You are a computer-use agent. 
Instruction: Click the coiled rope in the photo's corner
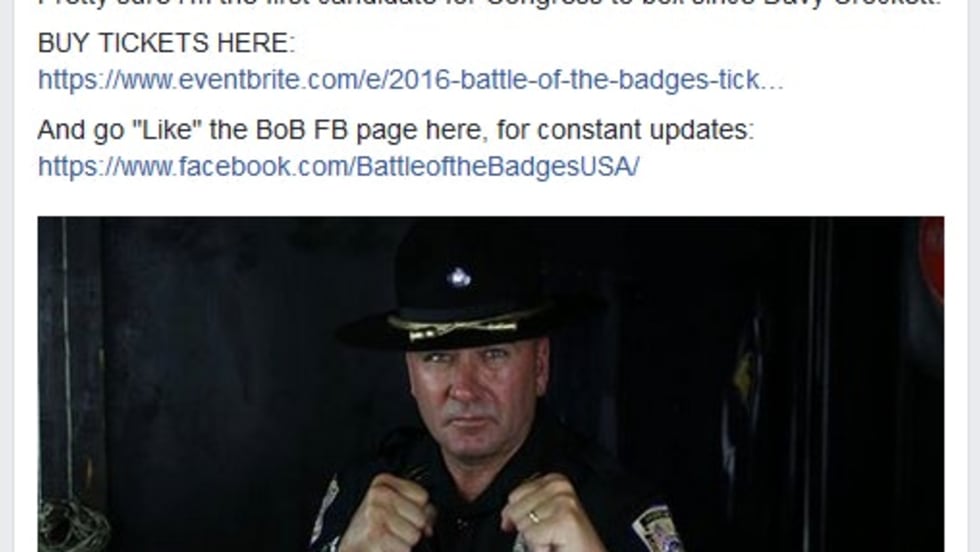[74, 526]
